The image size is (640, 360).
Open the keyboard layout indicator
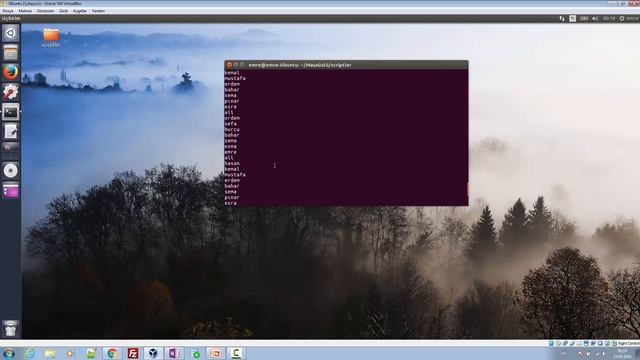[573, 18]
